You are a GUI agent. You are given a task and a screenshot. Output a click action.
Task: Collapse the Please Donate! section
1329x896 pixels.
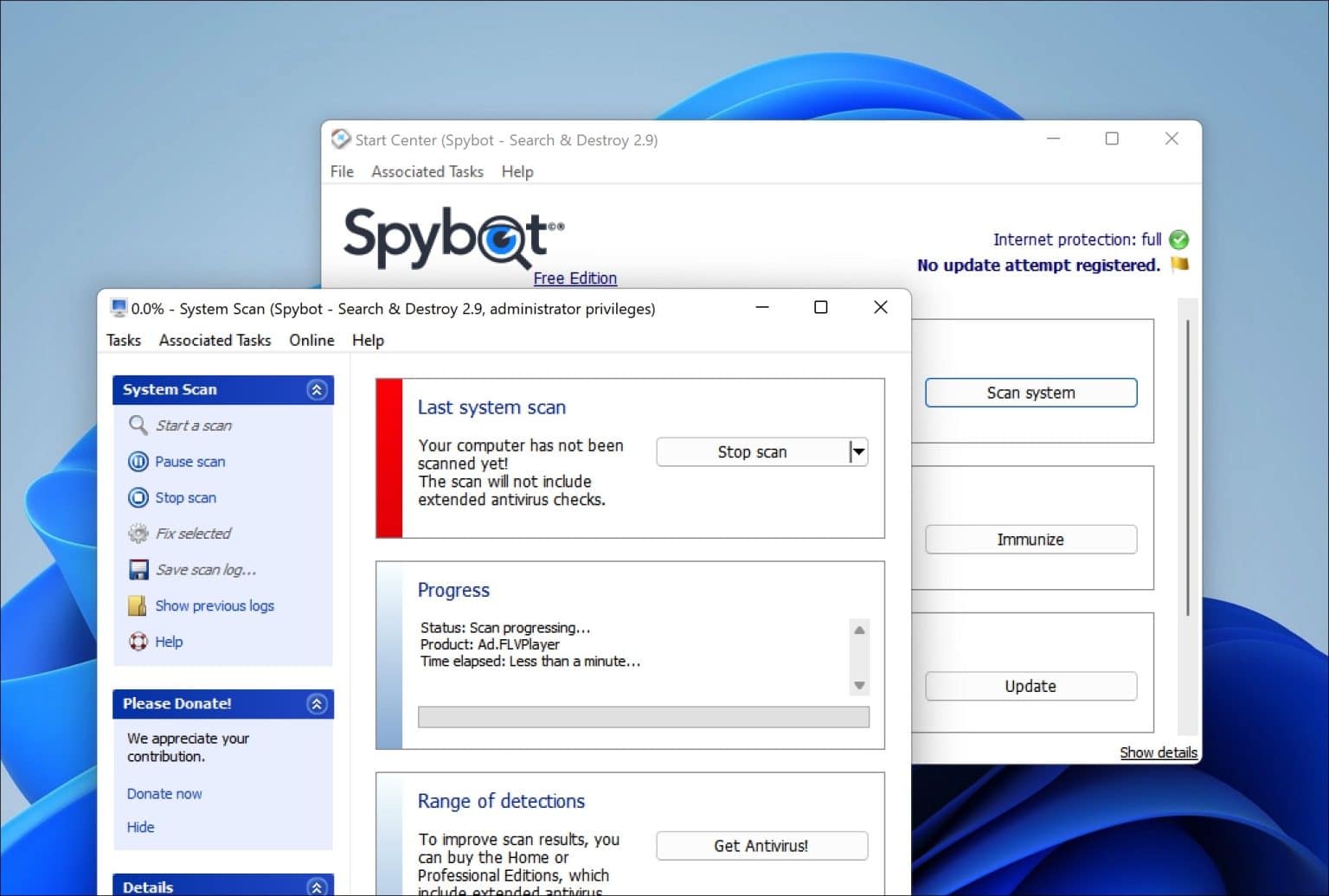pos(317,704)
